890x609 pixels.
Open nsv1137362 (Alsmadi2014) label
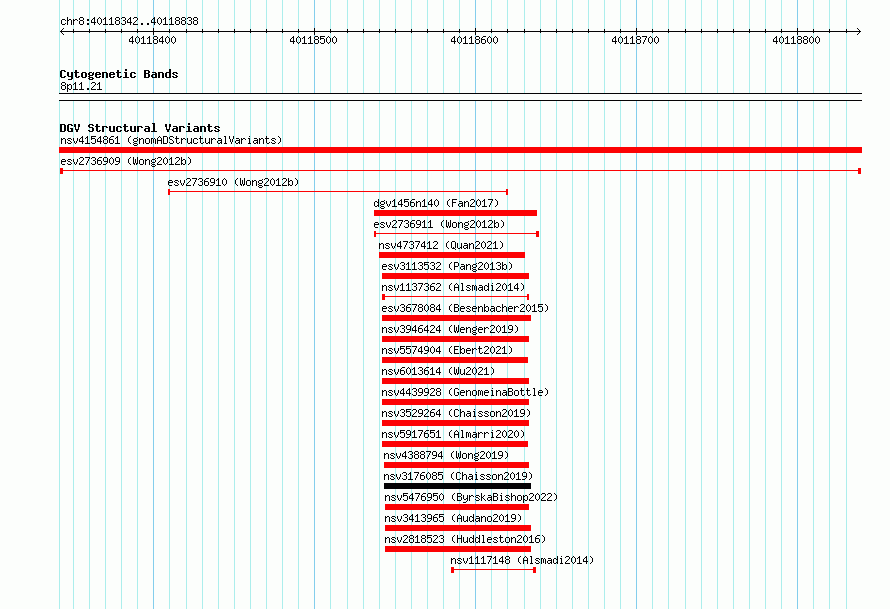click(x=453, y=287)
